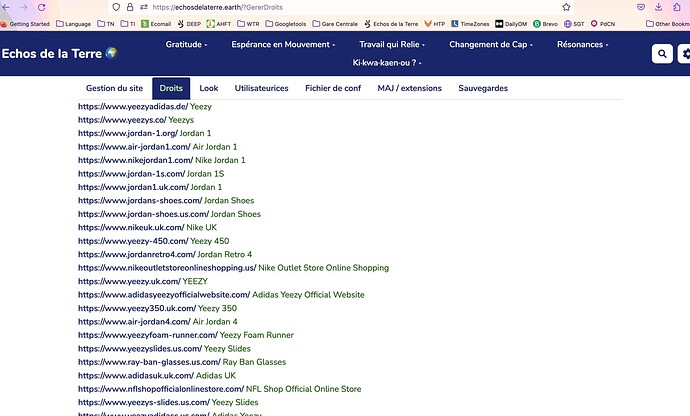This screenshot has height=416, width=690.
Task: Expand the Travail qui Relie menu
Action: point(392,44)
